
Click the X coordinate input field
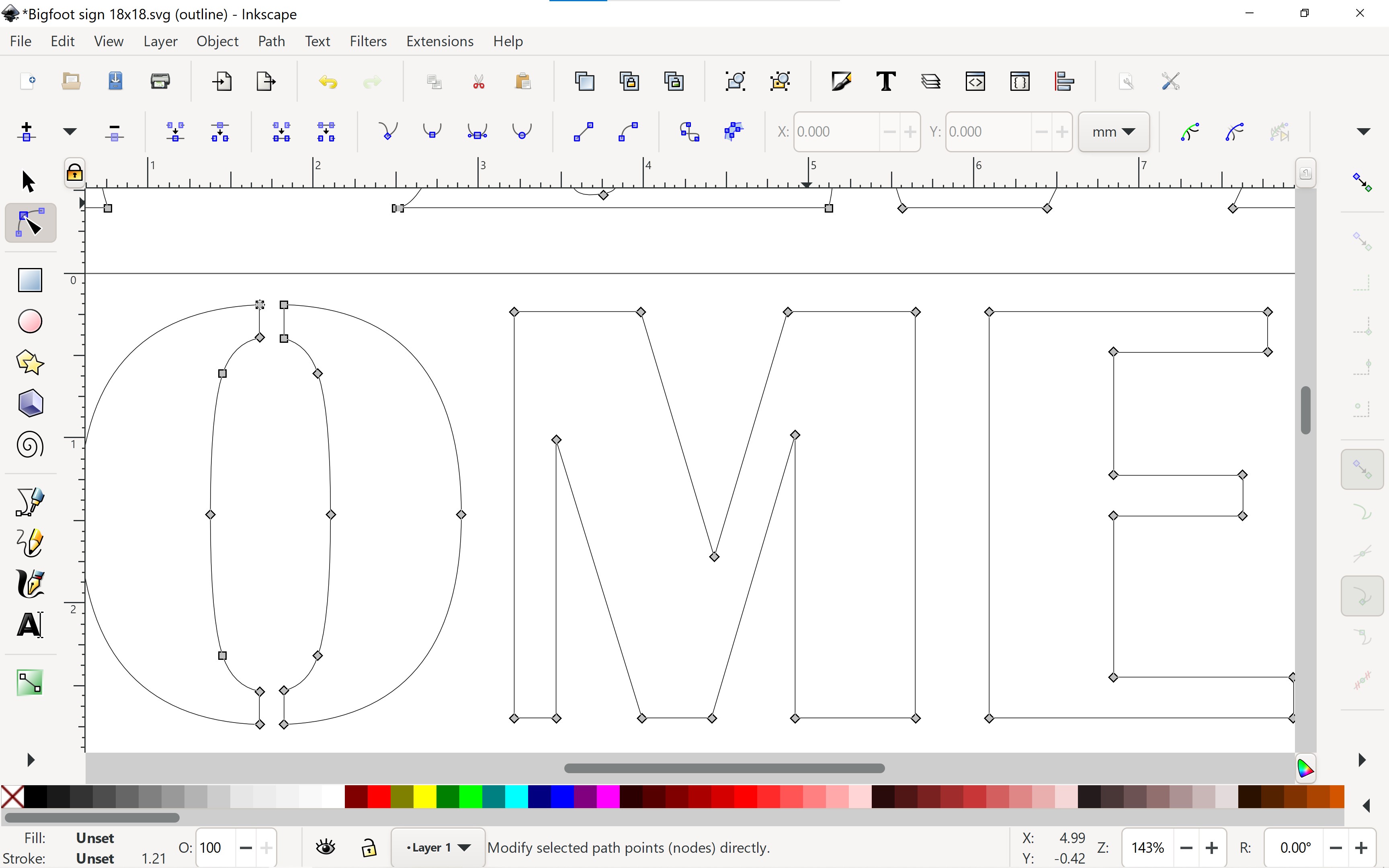point(836,132)
